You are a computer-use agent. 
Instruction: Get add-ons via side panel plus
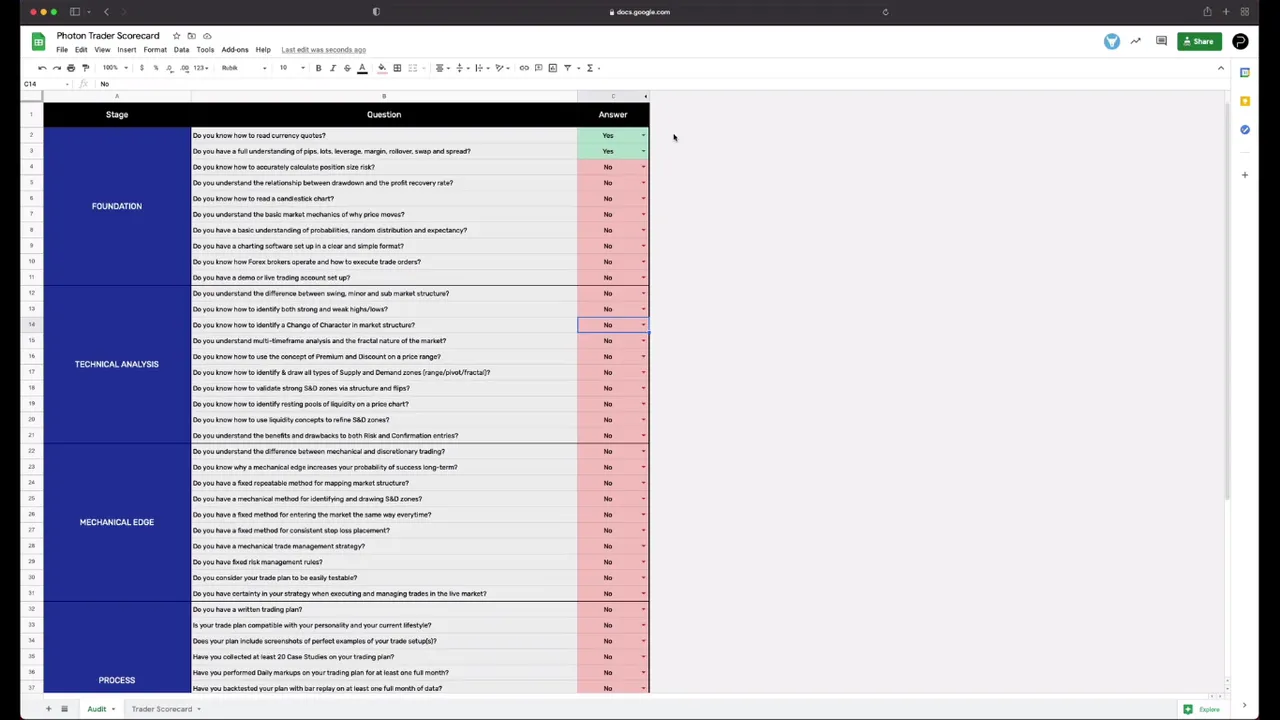[1244, 175]
